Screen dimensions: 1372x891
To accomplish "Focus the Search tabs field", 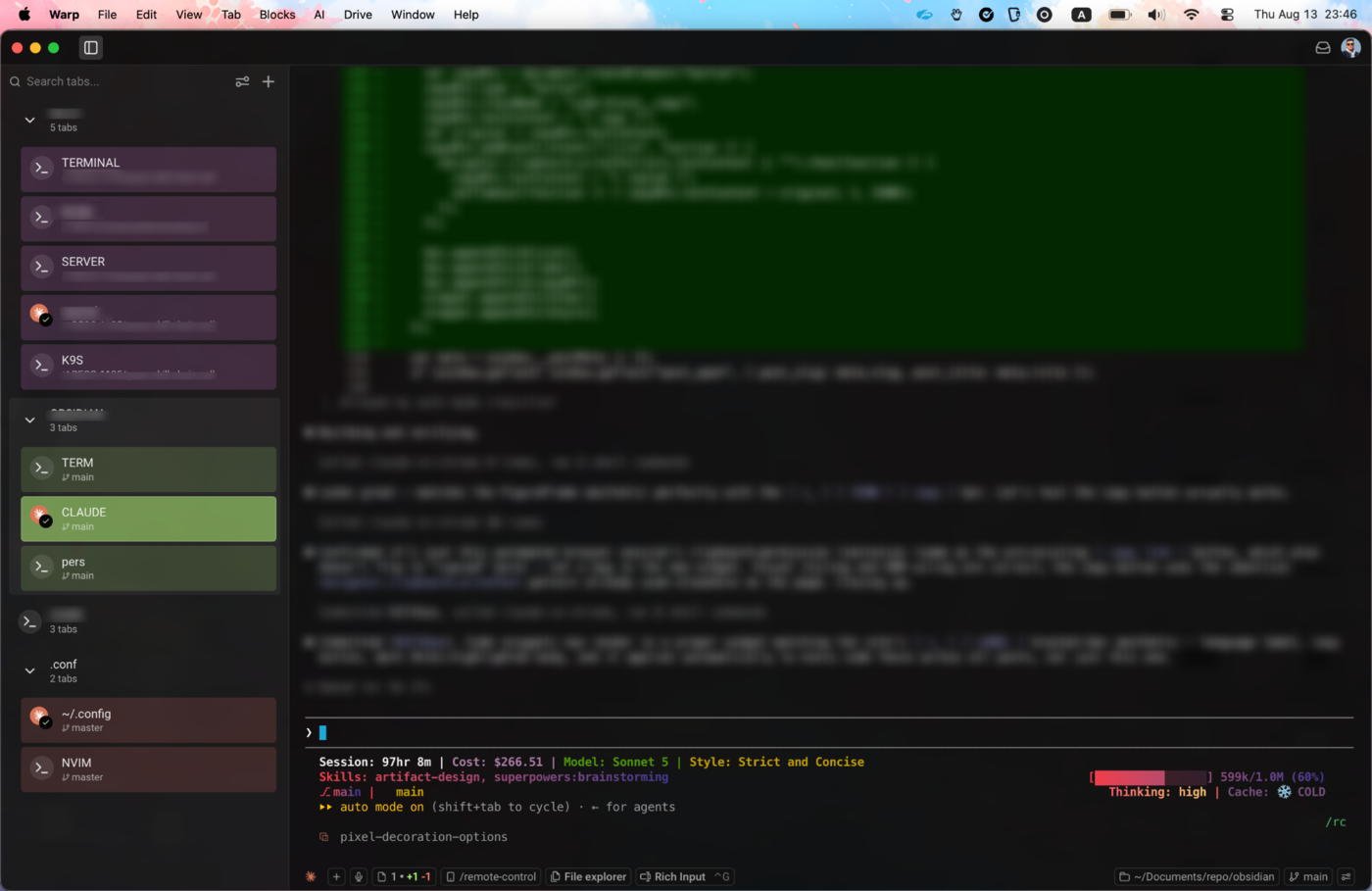I will coord(122,81).
